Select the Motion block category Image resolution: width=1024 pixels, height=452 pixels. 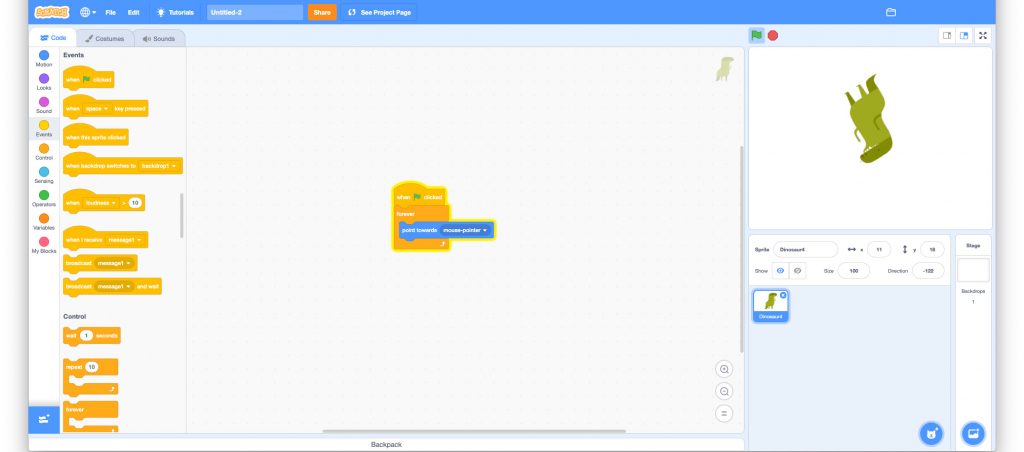tap(44, 59)
